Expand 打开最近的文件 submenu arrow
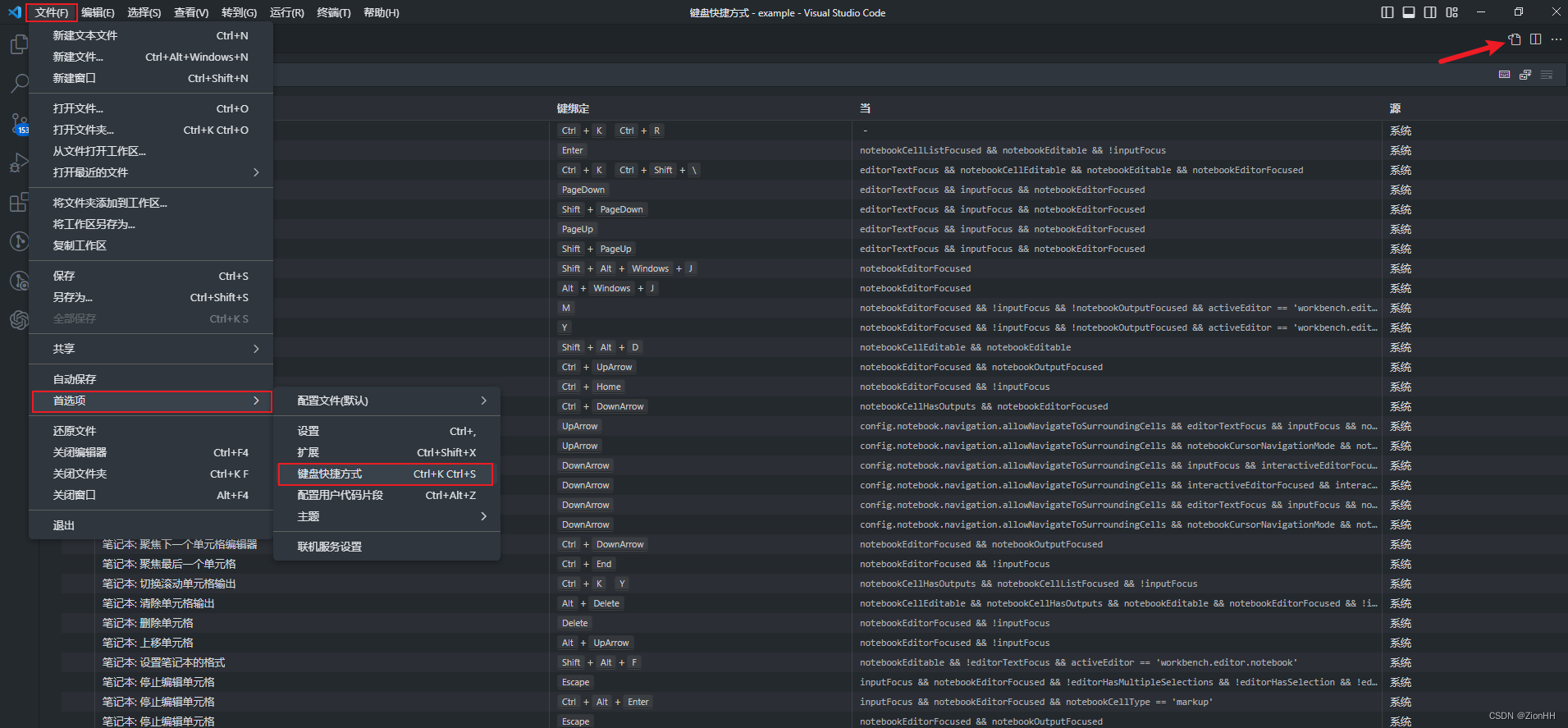1568x728 pixels. 256,172
